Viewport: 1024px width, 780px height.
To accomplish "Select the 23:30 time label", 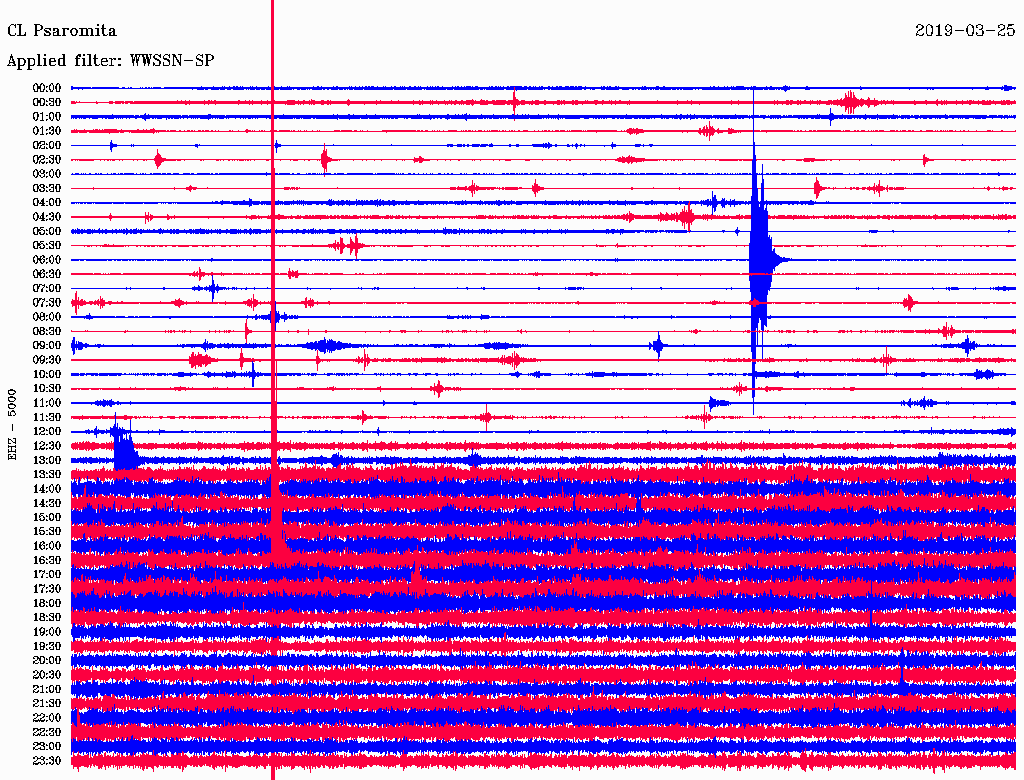I will point(47,761).
